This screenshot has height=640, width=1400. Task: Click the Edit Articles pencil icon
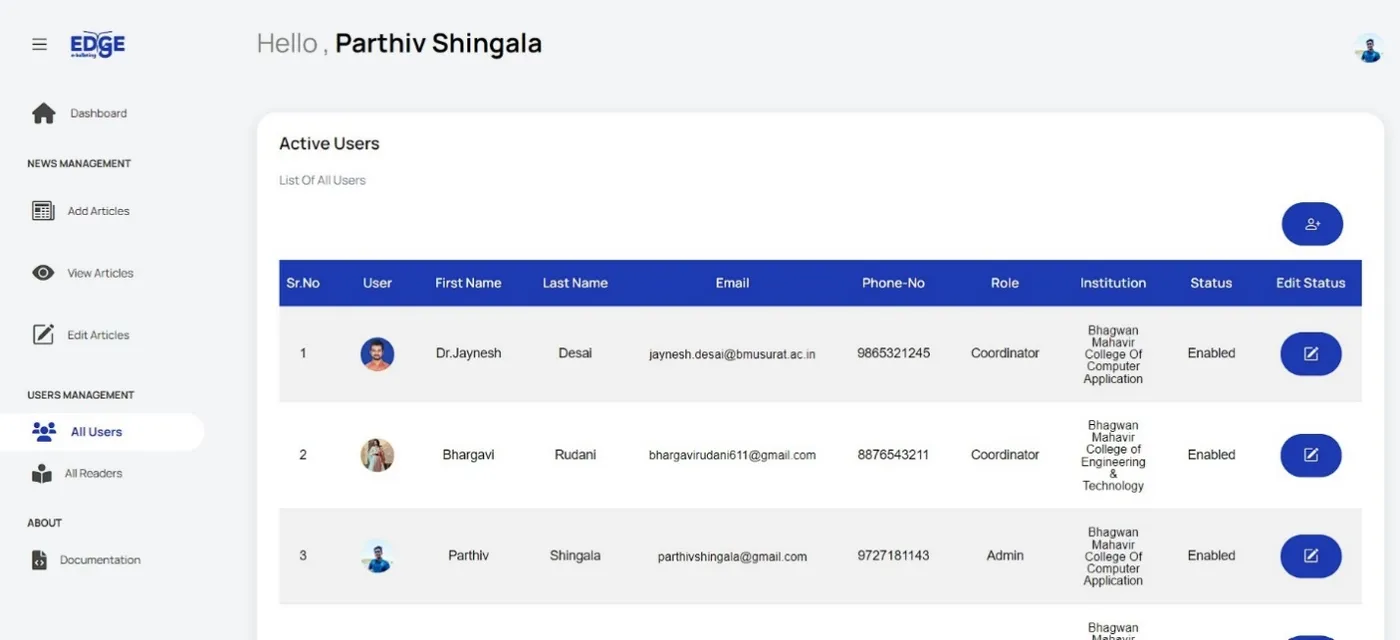pyautogui.click(x=43, y=334)
